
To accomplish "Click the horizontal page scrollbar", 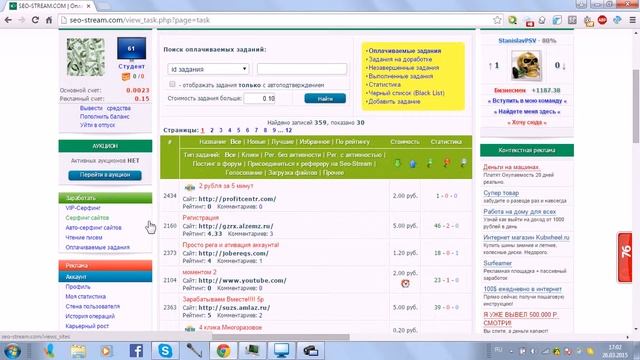I will (x=281, y=337).
